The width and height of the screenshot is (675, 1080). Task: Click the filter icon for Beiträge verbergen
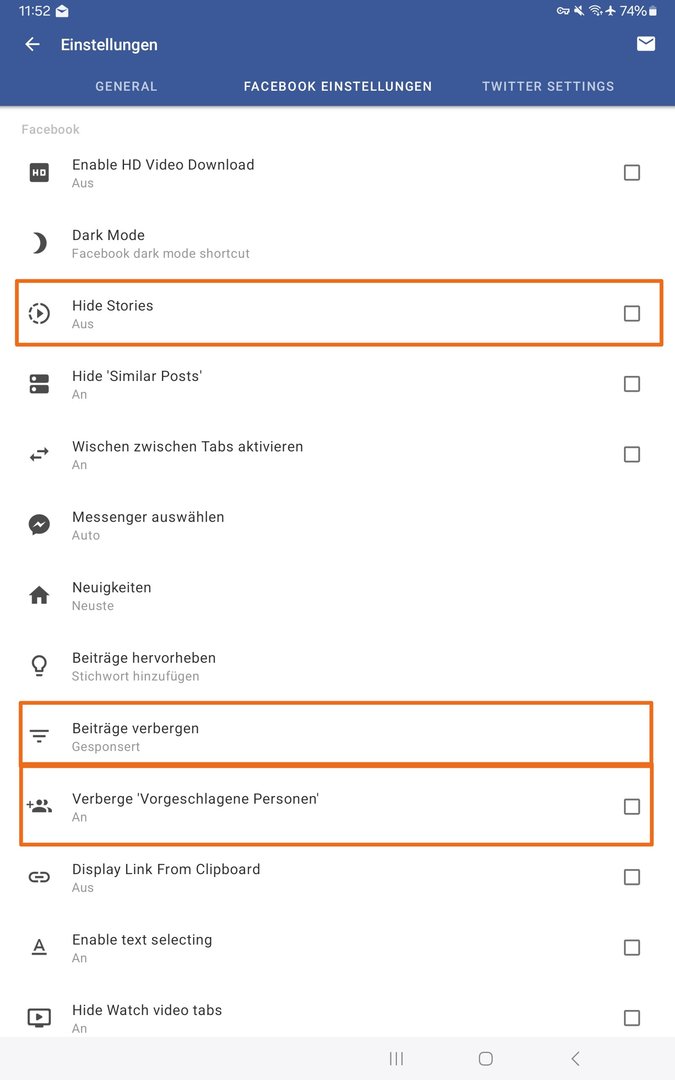click(x=39, y=736)
